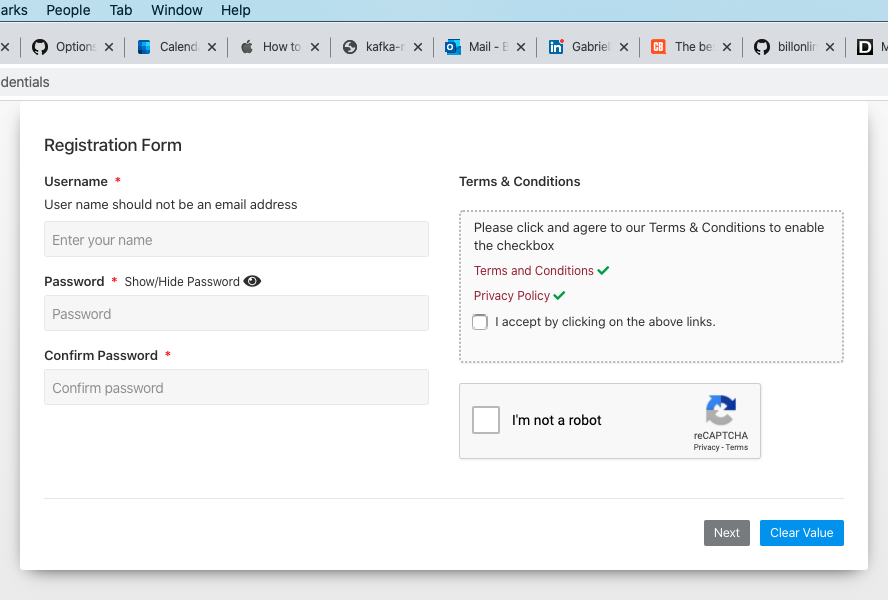Image resolution: width=888 pixels, height=600 pixels.
Task: Open the Terms and Conditions link
Action: [533, 271]
